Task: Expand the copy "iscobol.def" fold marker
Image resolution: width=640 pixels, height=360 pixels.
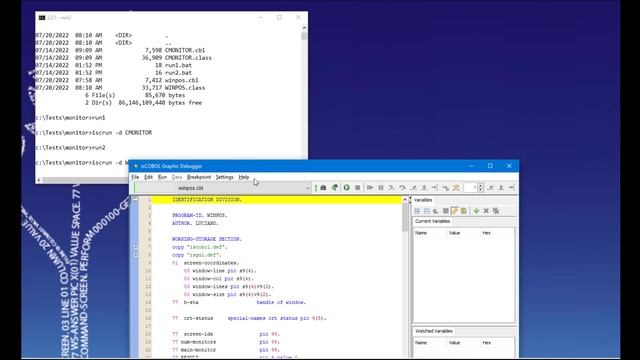Action: (136, 247)
